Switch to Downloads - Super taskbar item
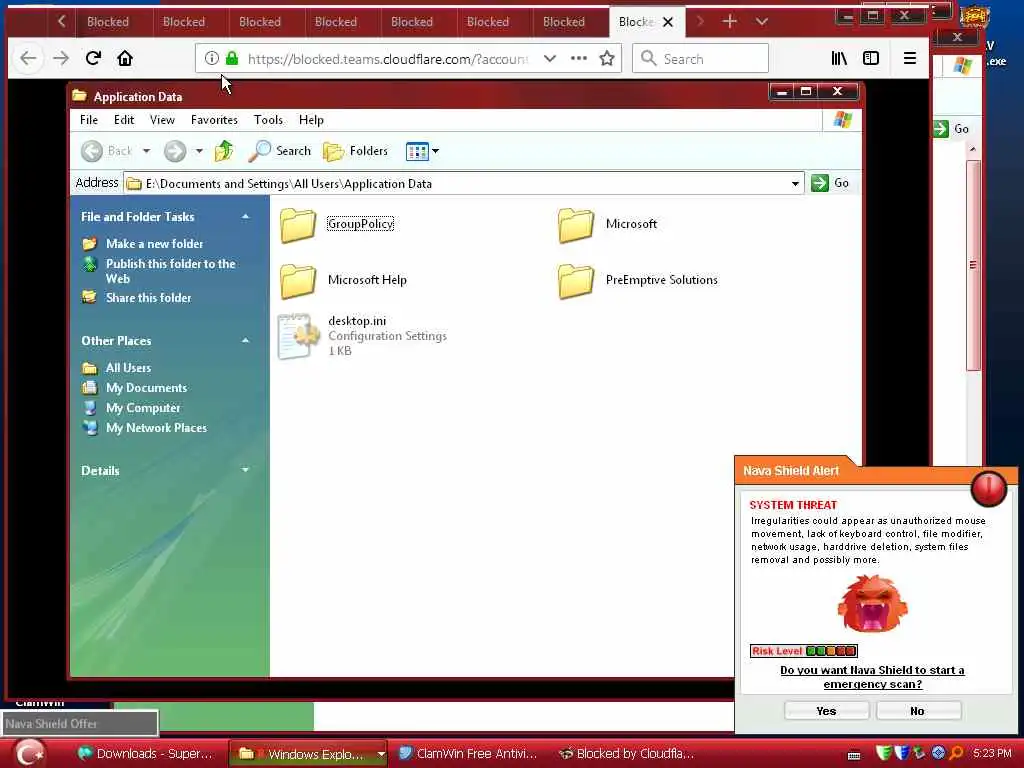 pyautogui.click(x=145, y=754)
